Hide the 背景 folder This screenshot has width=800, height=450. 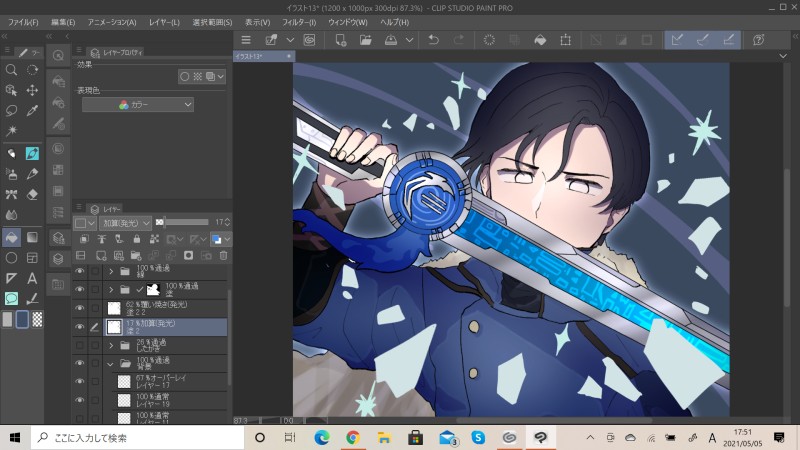coord(80,363)
